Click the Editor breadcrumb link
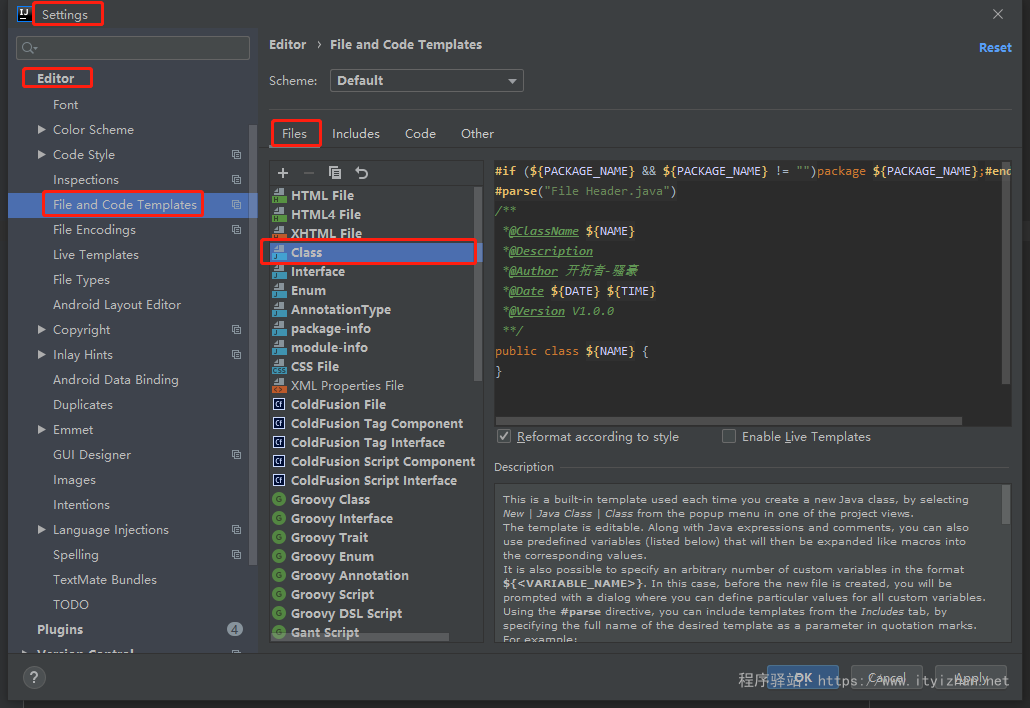Image resolution: width=1030 pixels, height=708 pixels. 288,45
